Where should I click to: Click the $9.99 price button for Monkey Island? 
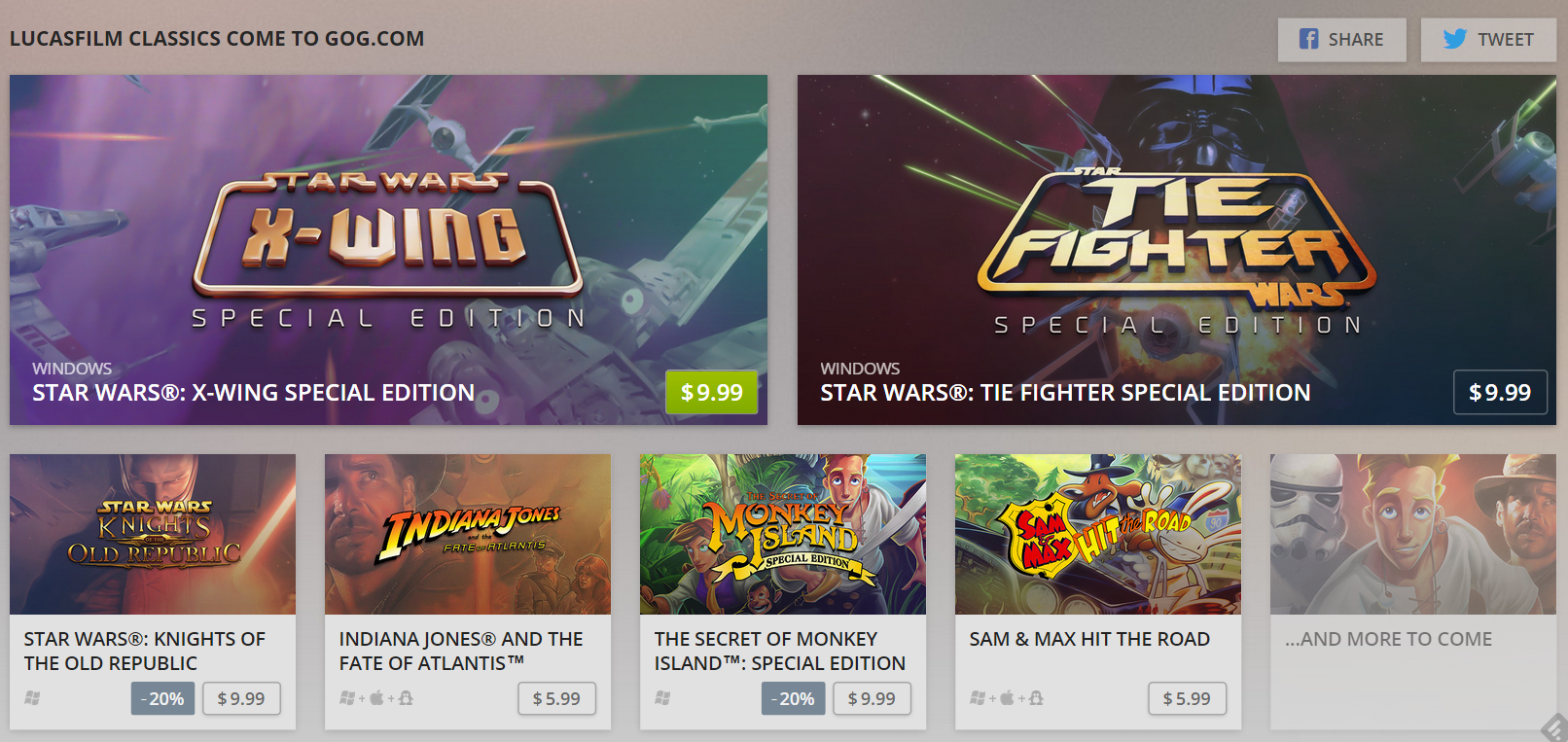point(872,698)
